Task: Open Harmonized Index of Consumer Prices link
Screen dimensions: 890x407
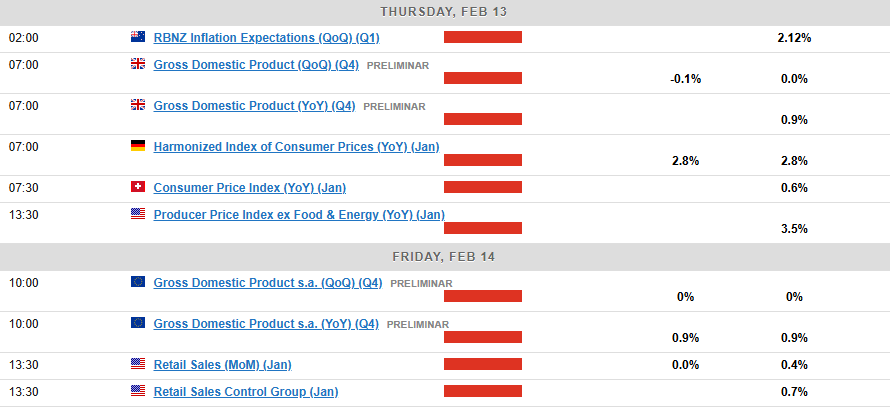Action: point(296,147)
